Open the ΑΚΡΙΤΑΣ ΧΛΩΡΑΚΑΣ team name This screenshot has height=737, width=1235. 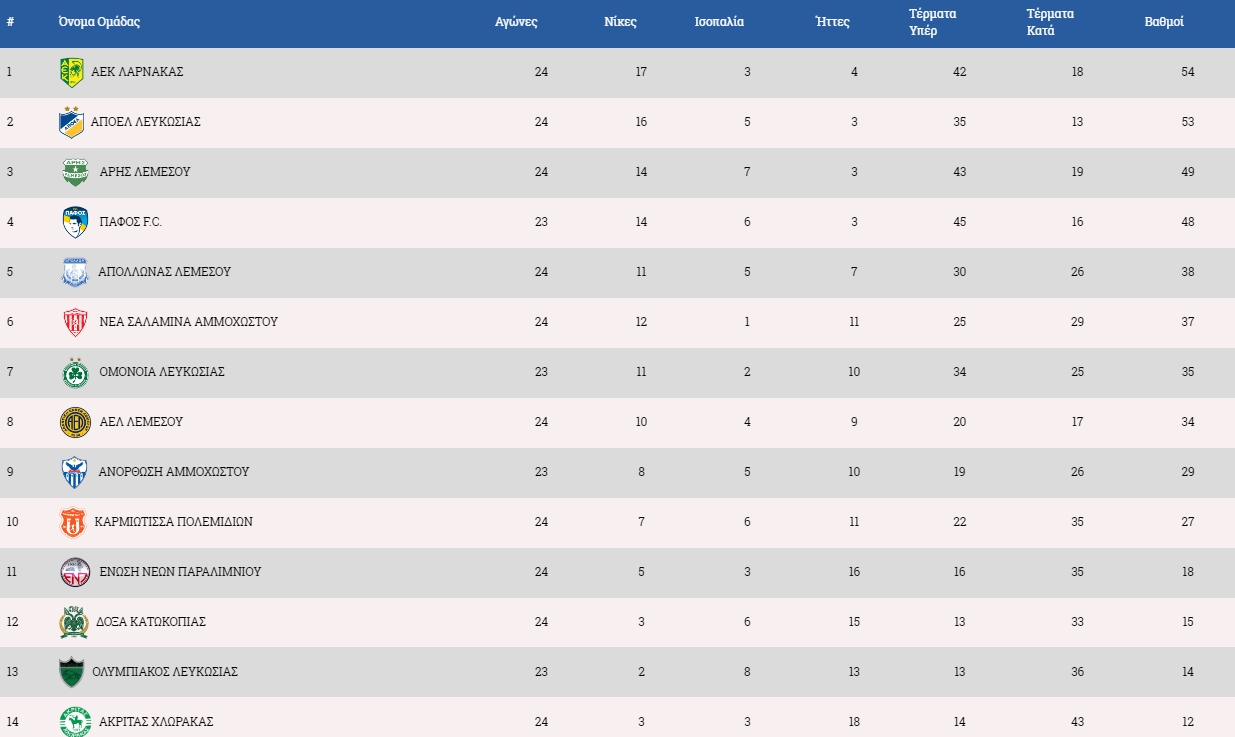pos(156,722)
